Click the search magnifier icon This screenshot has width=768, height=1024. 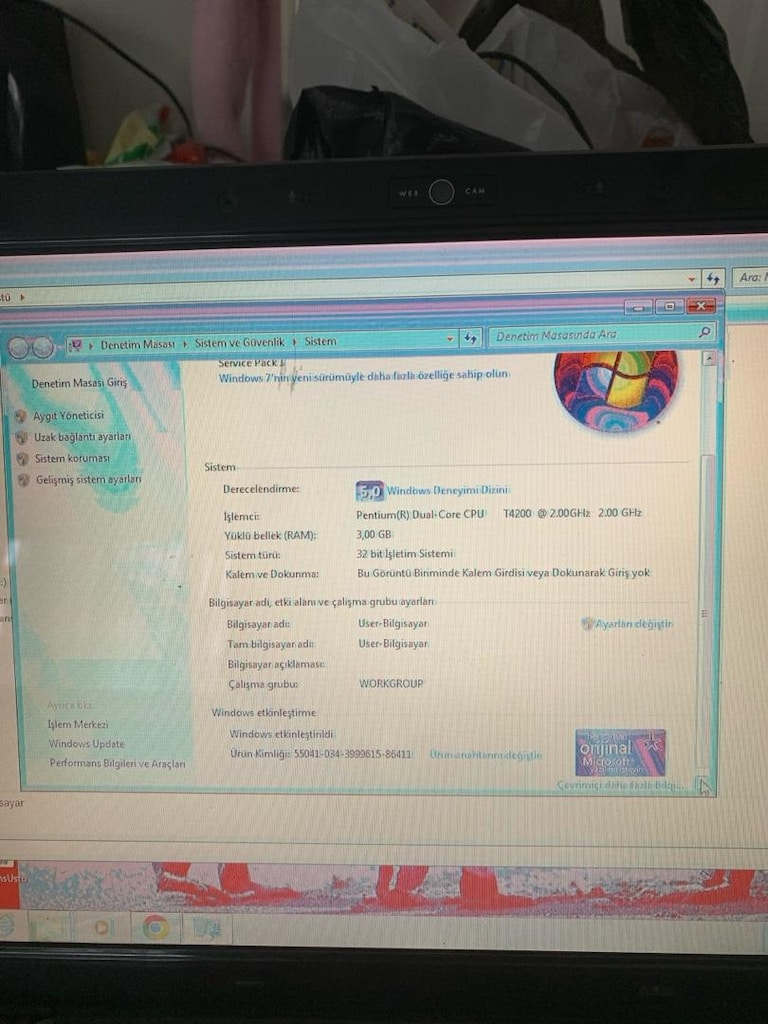(704, 332)
